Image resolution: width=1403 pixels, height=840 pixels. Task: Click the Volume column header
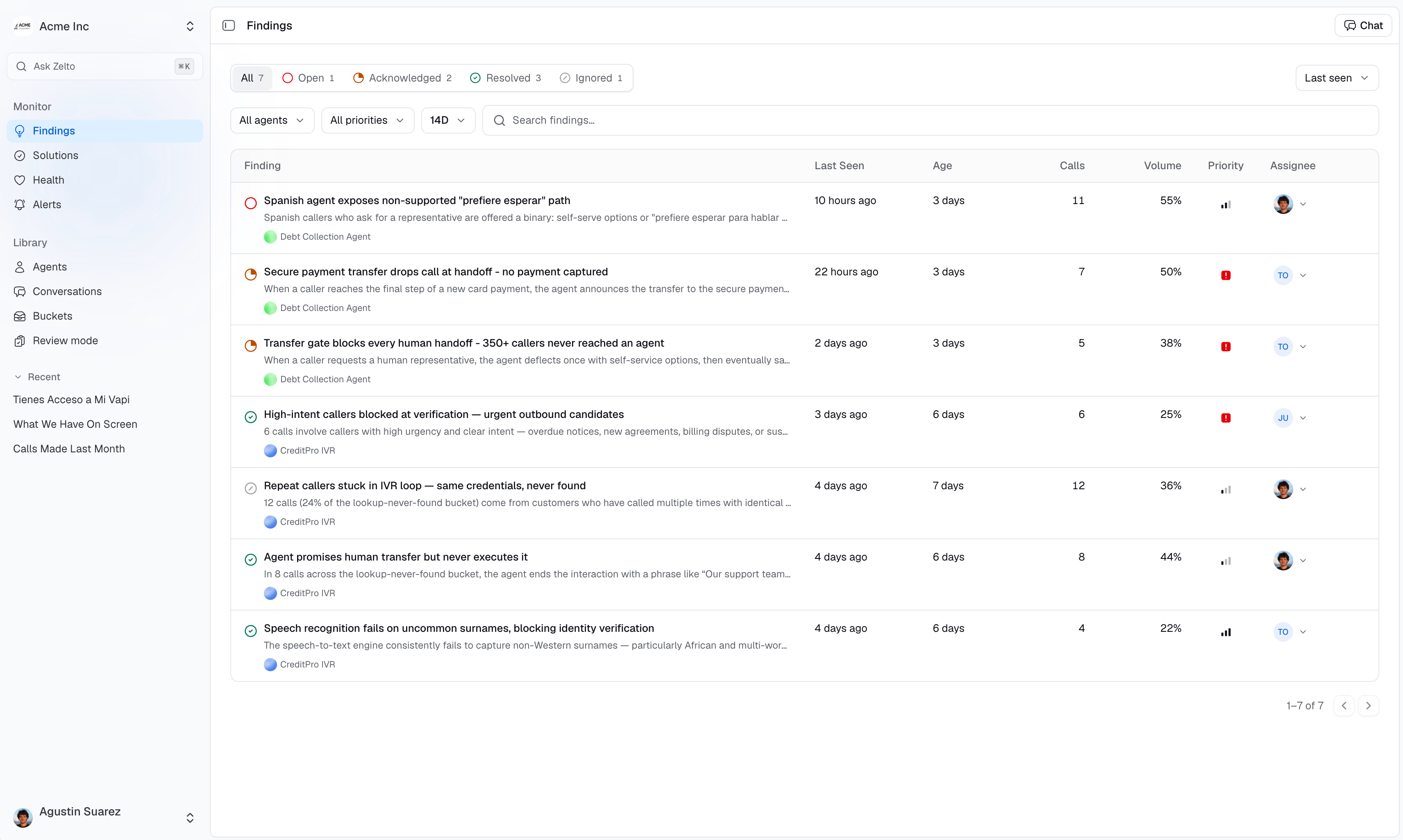(x=1162, y=166)
